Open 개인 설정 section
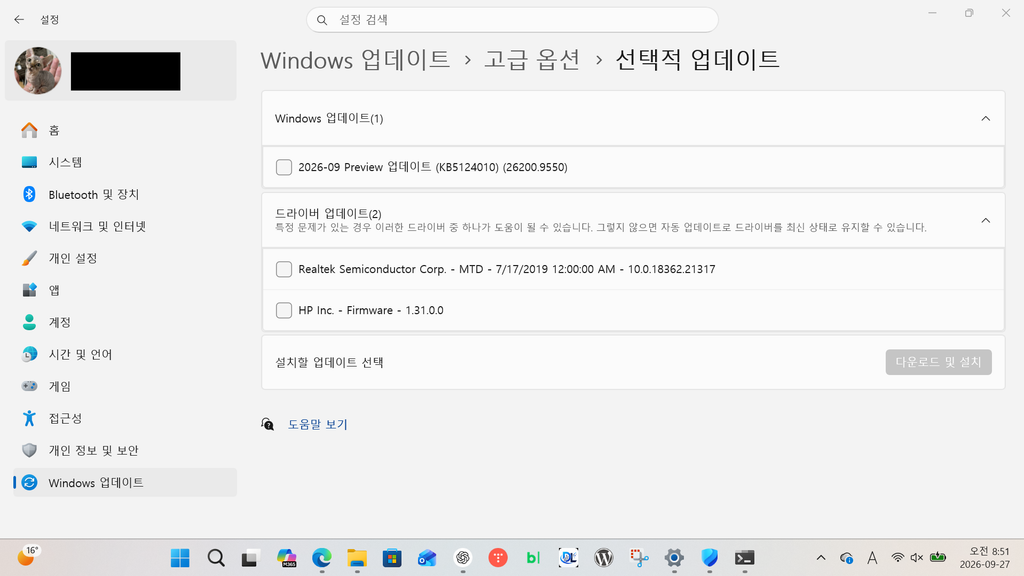 click(x=124, y=258)
